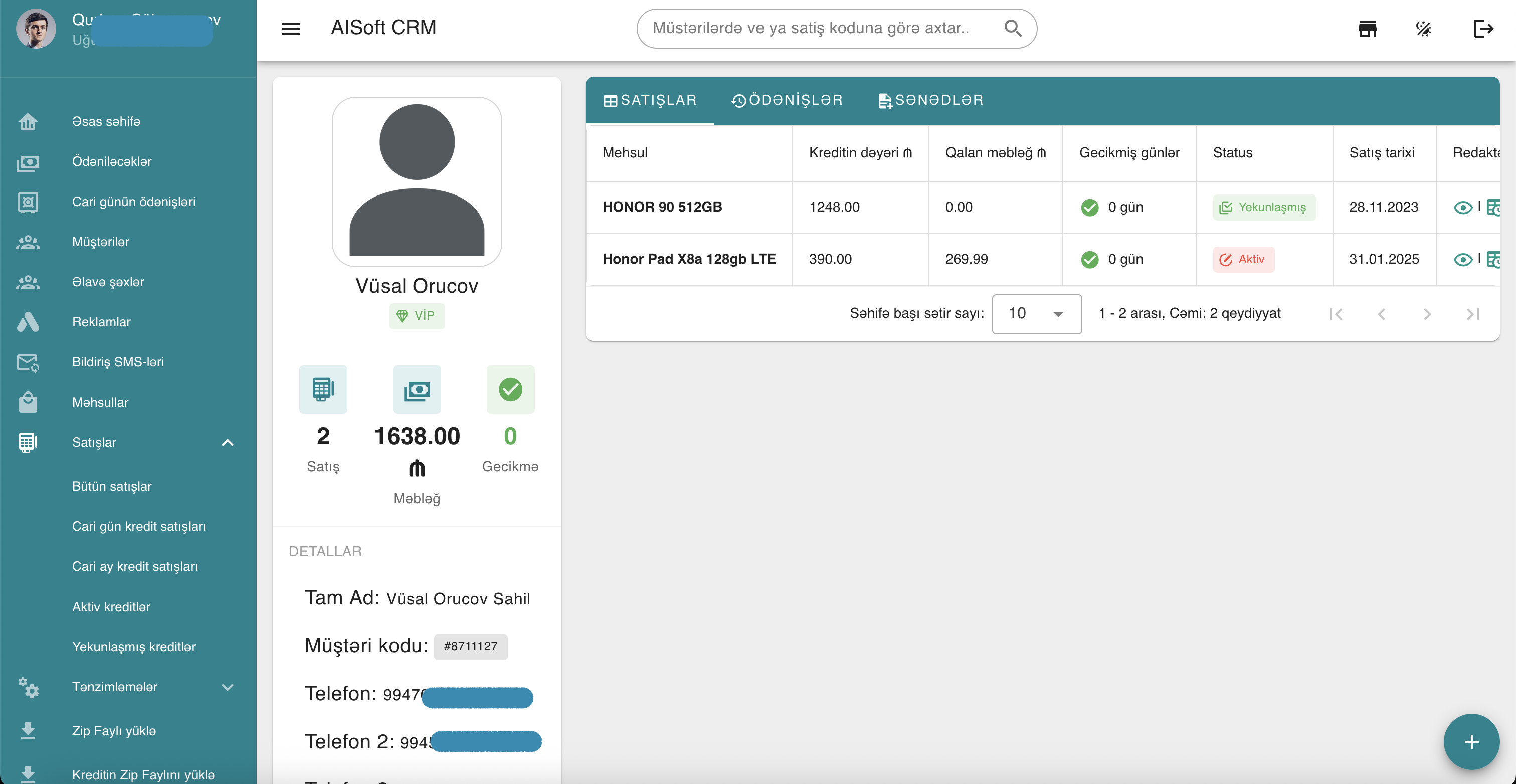
Task: Open Aktiv kreditlər link
Action: click(111, 606)
